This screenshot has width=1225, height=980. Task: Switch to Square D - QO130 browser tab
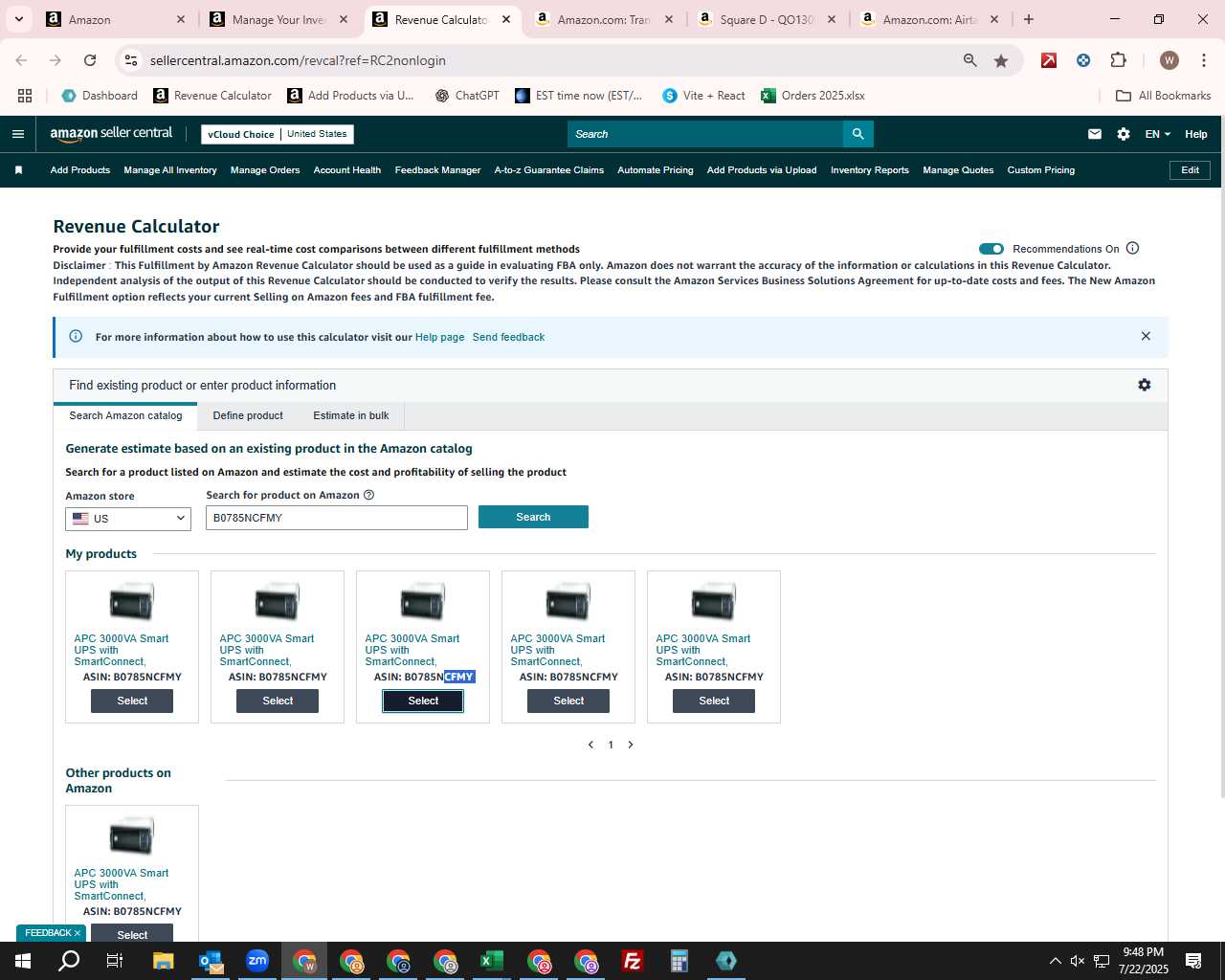[768, 19]
